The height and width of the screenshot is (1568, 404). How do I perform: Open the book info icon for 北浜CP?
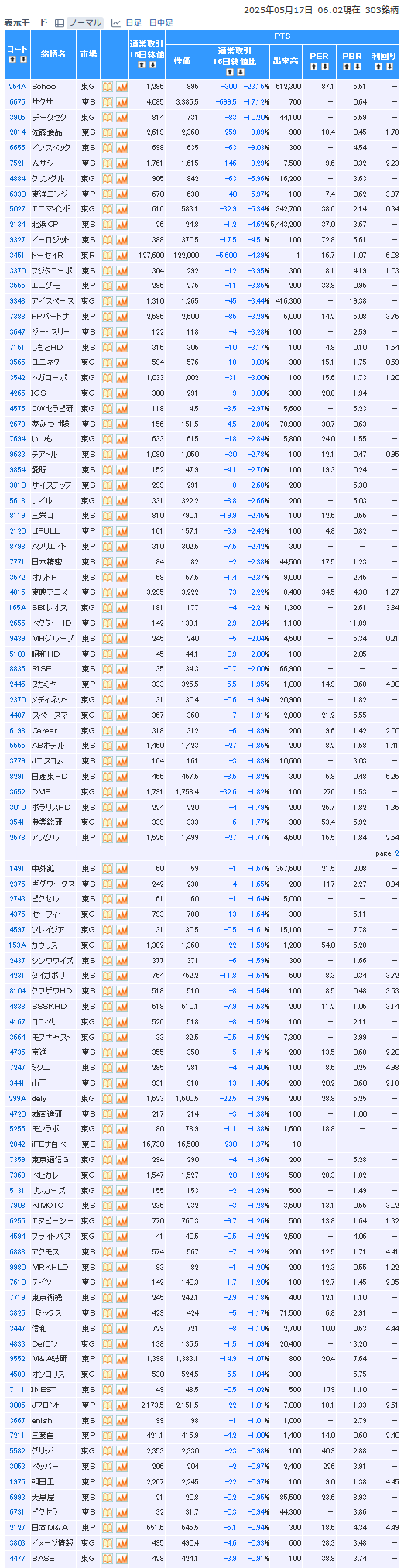(x=108, y=225)
